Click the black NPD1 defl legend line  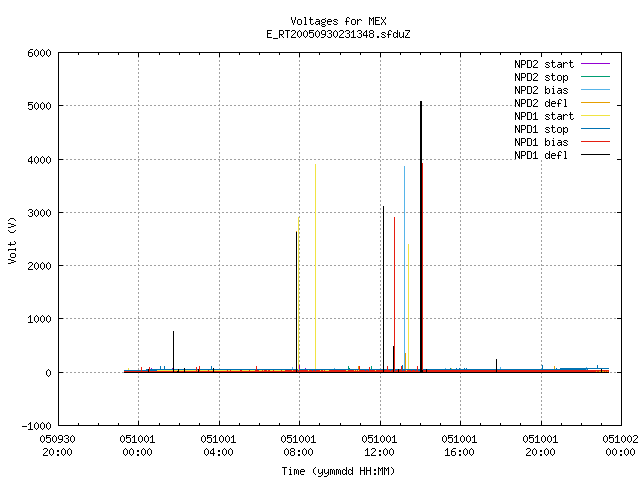coord(595,155)
